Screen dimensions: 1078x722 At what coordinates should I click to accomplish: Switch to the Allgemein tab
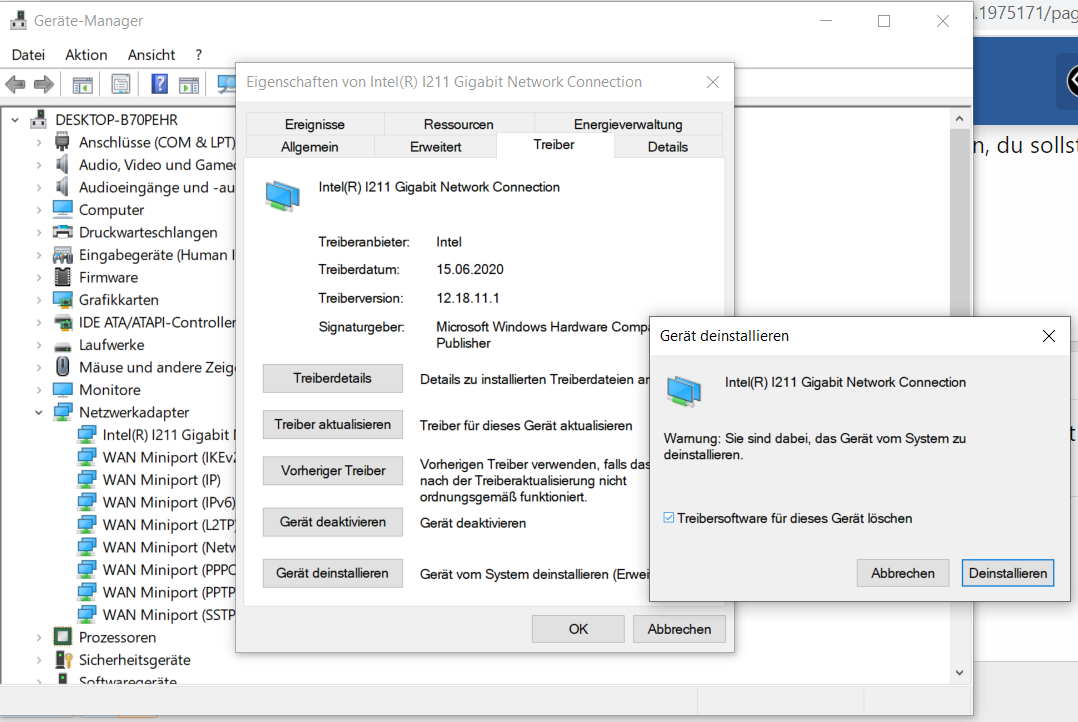309,146
